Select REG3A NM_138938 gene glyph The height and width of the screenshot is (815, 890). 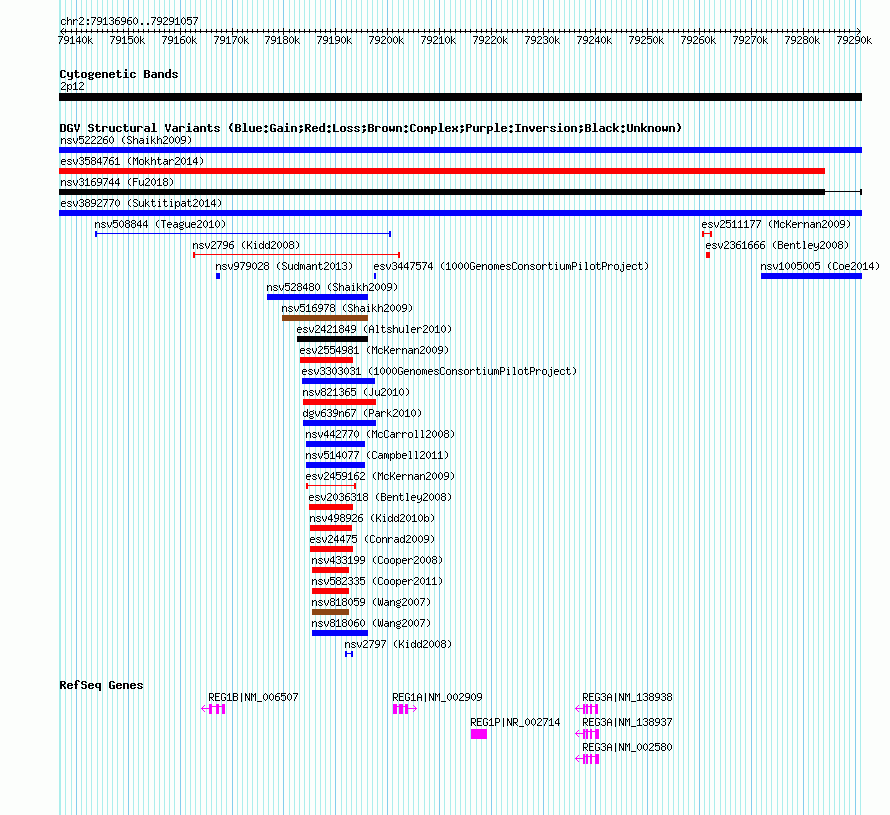tap(587, 709)
